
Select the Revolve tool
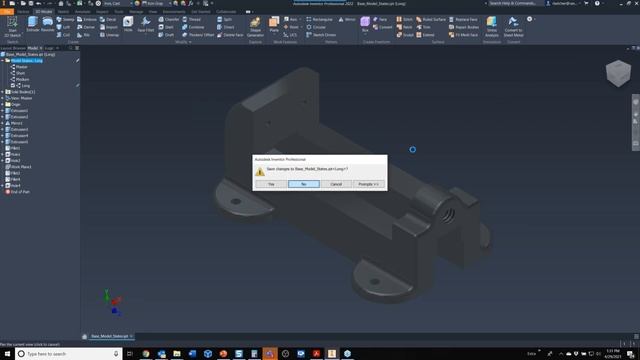(x=47, y=25)
